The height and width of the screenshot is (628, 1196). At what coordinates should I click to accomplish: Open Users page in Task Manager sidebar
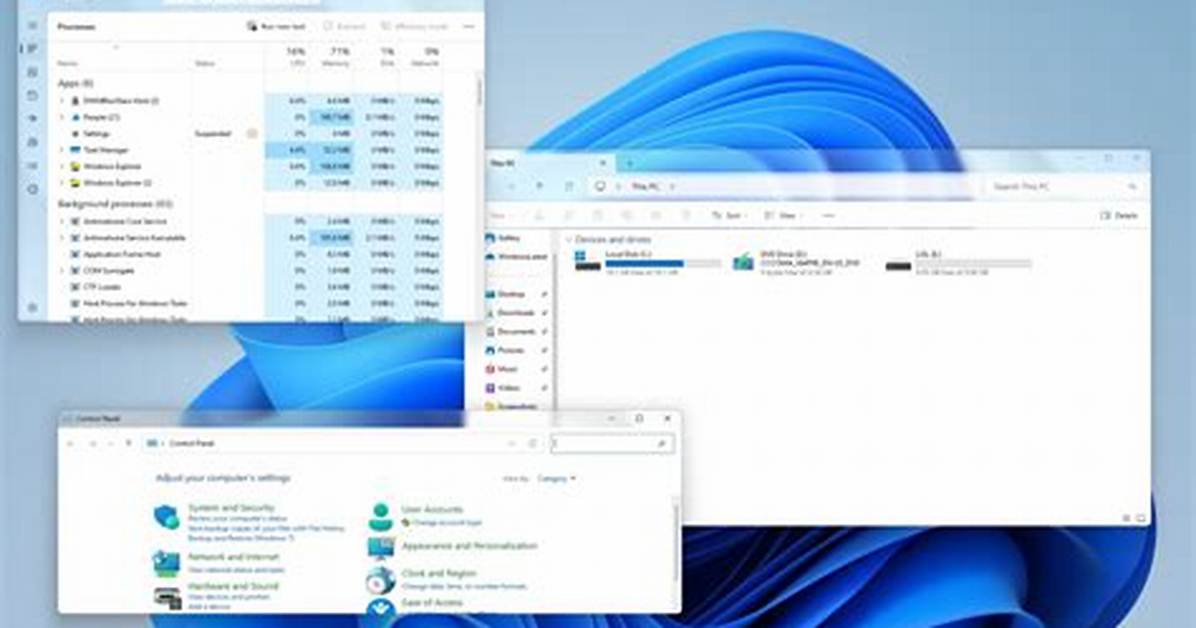[32, 142]
